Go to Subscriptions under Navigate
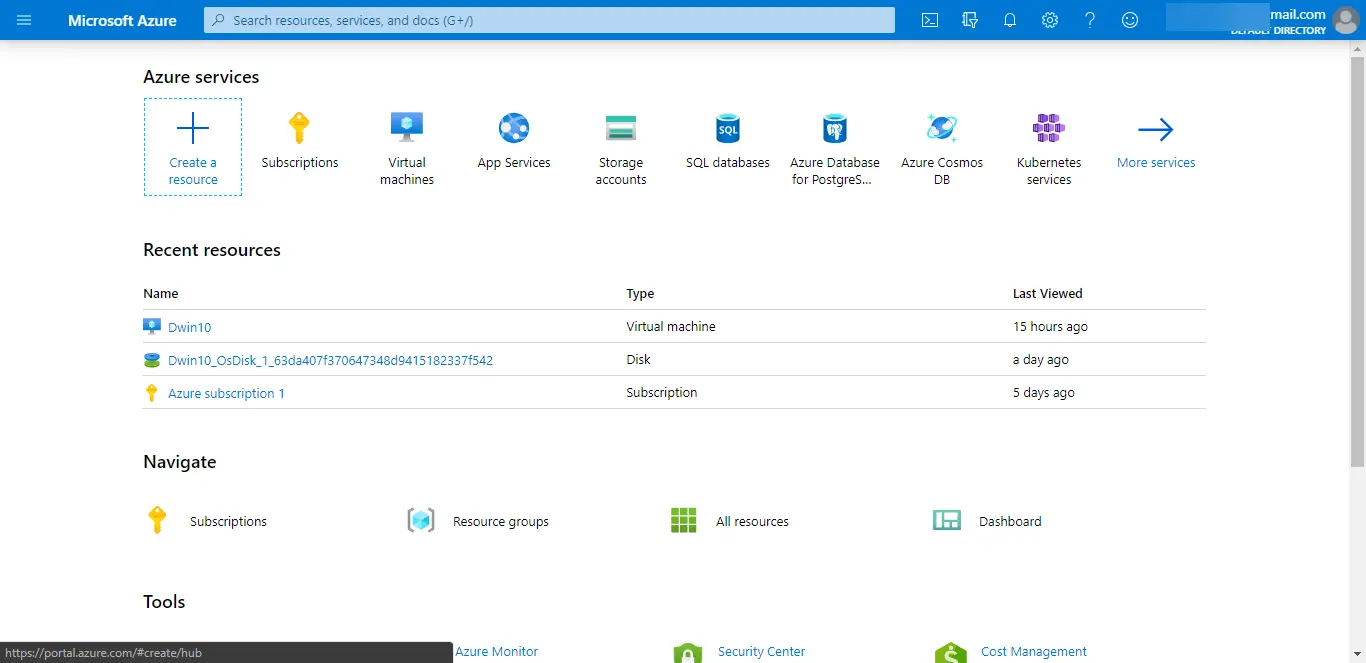 (228, 521)
